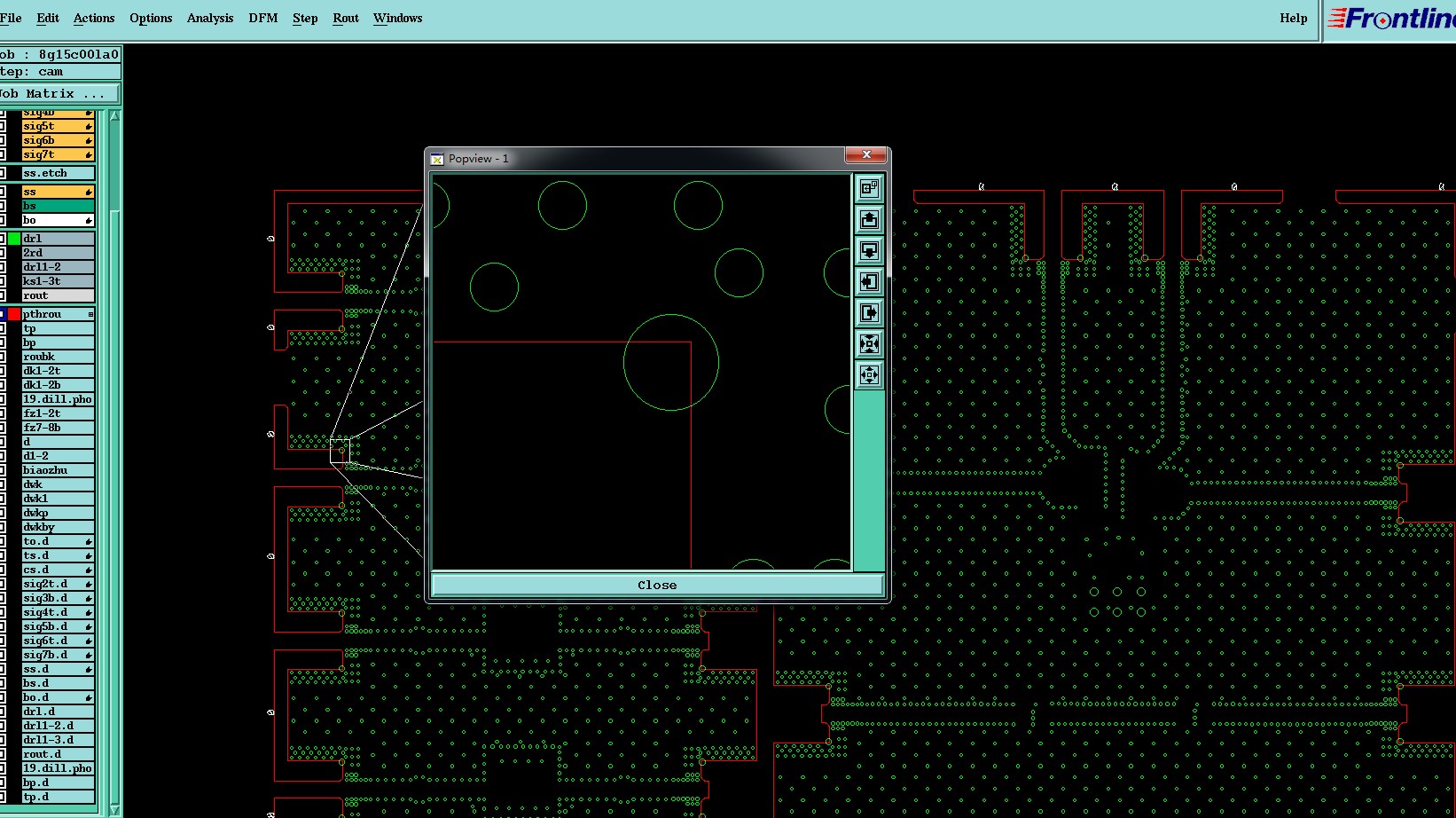Select the dk1-2t layer row
The width and height of the screenshot is (1456, 818).
[58, 371]
